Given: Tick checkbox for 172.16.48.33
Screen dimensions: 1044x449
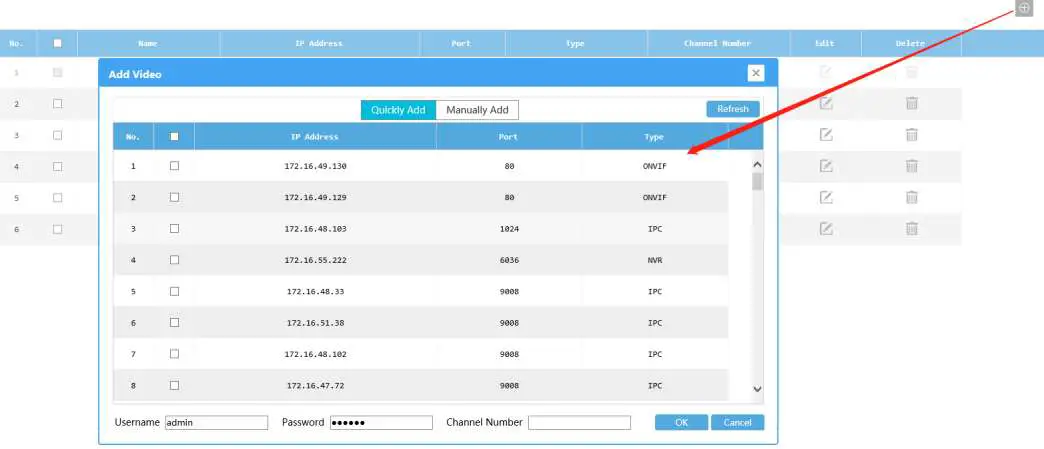Looking at the screenshot, I should point(174,291).
